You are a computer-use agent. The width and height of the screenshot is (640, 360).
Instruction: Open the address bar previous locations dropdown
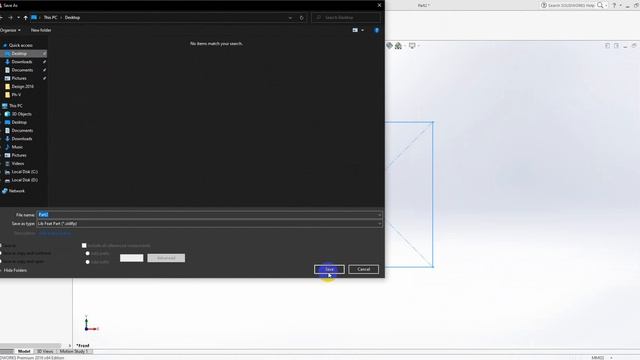(x=290, y=18)
